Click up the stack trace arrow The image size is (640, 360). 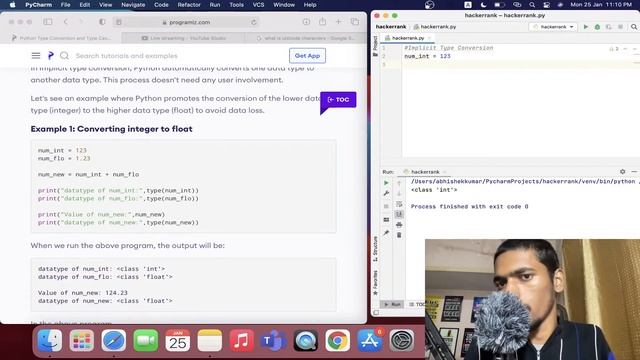click(399, 183)
